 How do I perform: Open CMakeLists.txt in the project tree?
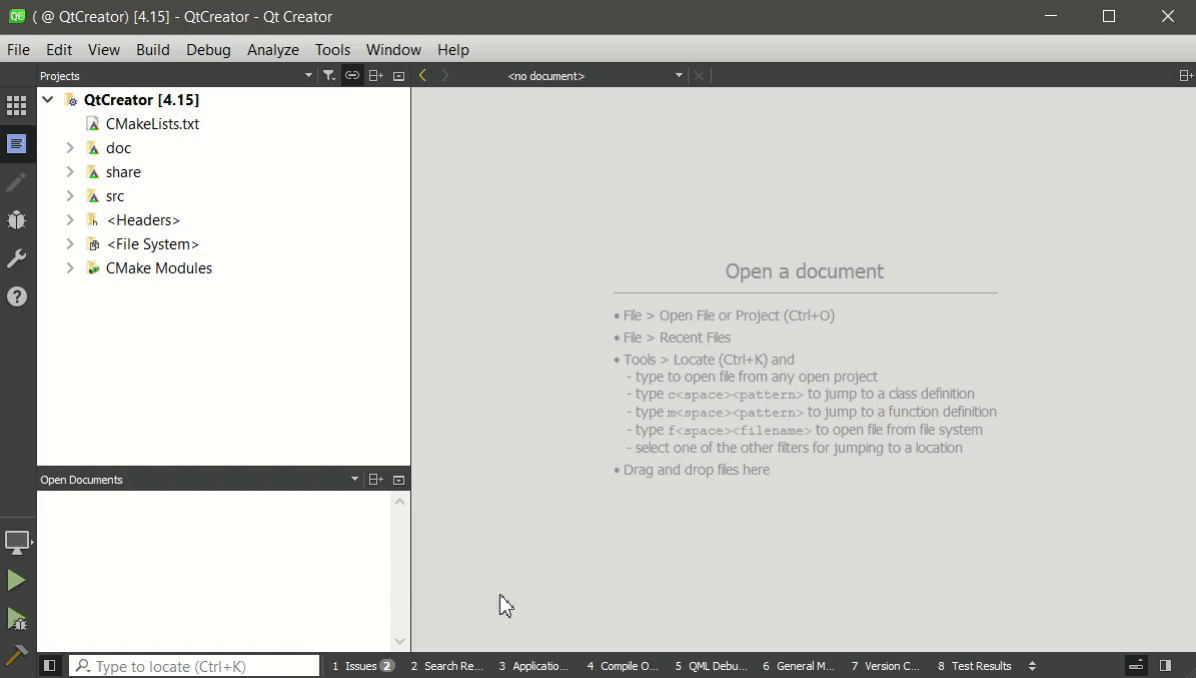(152, 124)
